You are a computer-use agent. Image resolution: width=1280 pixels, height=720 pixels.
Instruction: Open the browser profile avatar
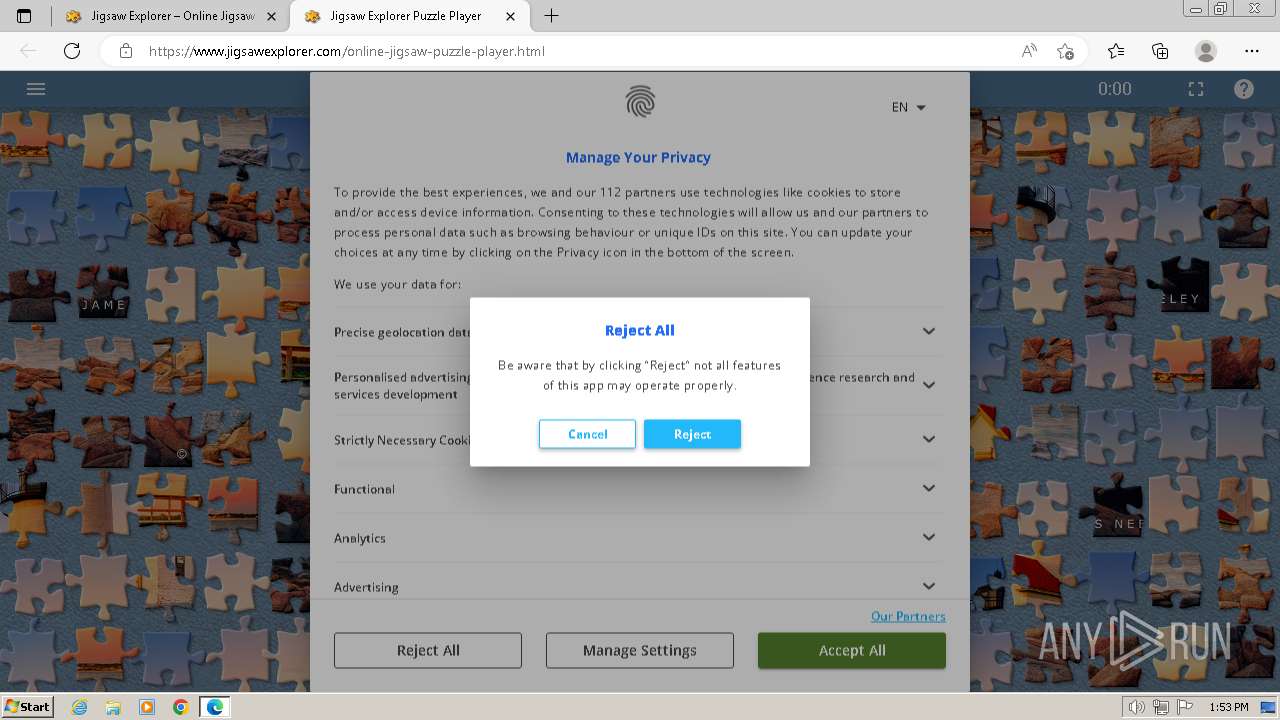(x=1206, y=51)
